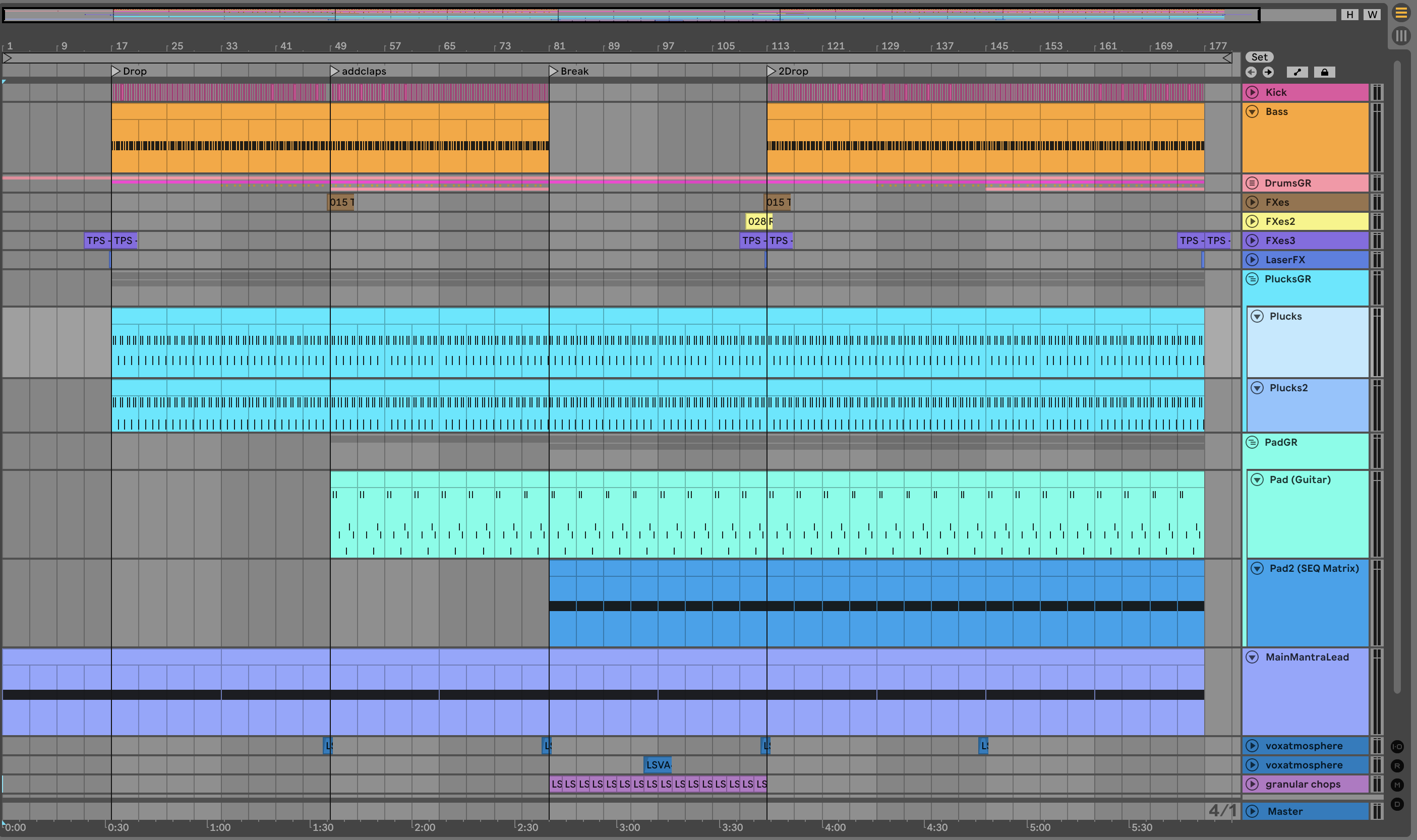Click the Set locator button
1417x840 pixels.
[1259, 57]
